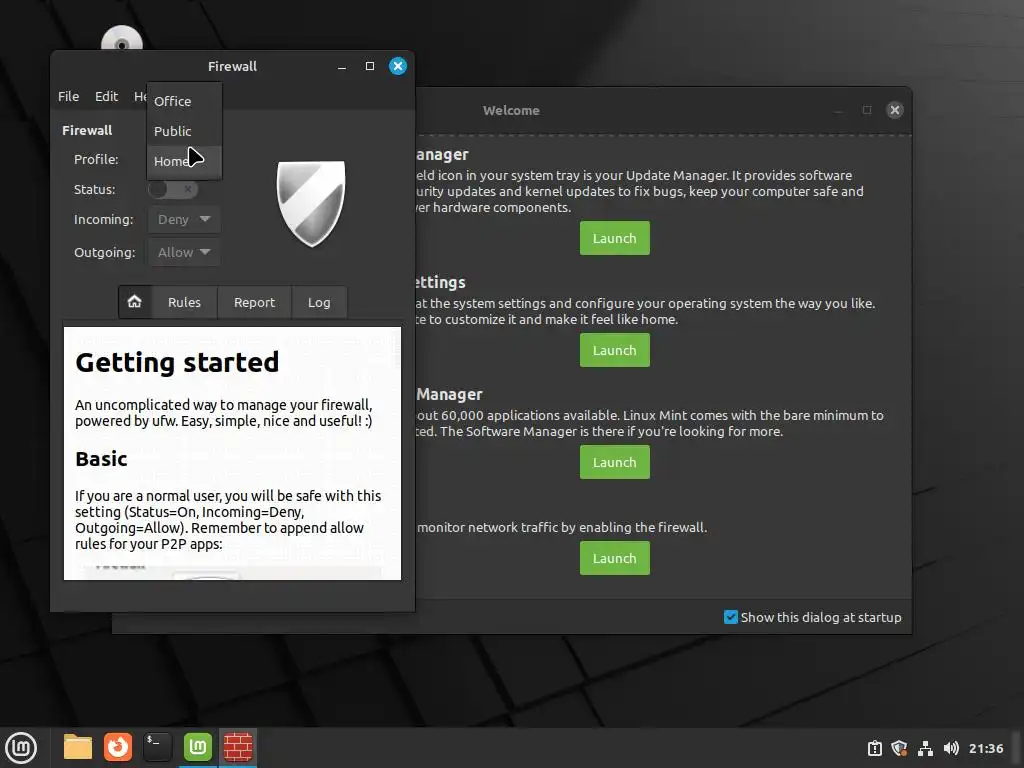Click the Basic section heading
This screenshot has width=1024, height=768.
click(x=101, y=458)
